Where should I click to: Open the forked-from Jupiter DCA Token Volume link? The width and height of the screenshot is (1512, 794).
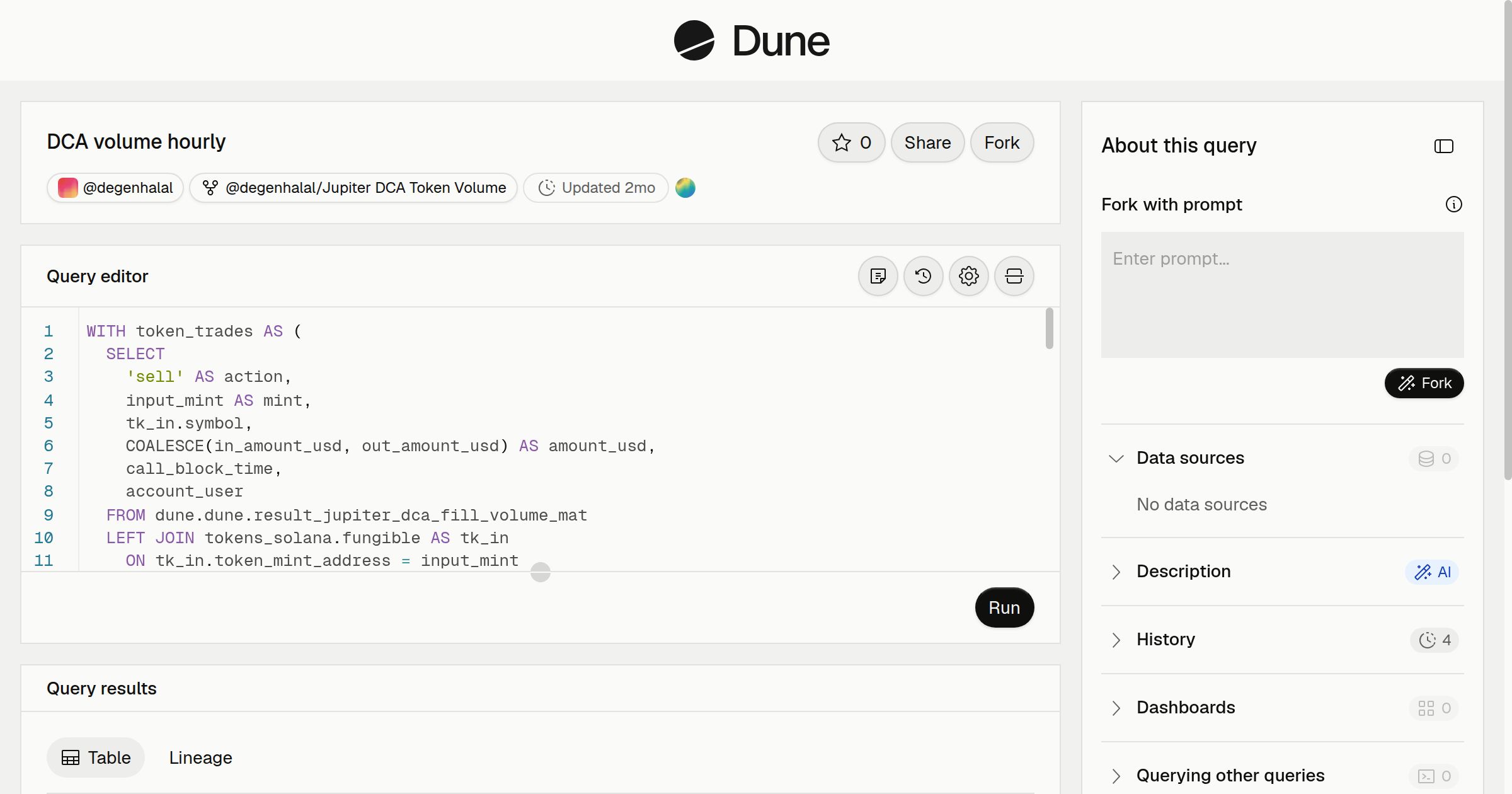tap(353, 188)
